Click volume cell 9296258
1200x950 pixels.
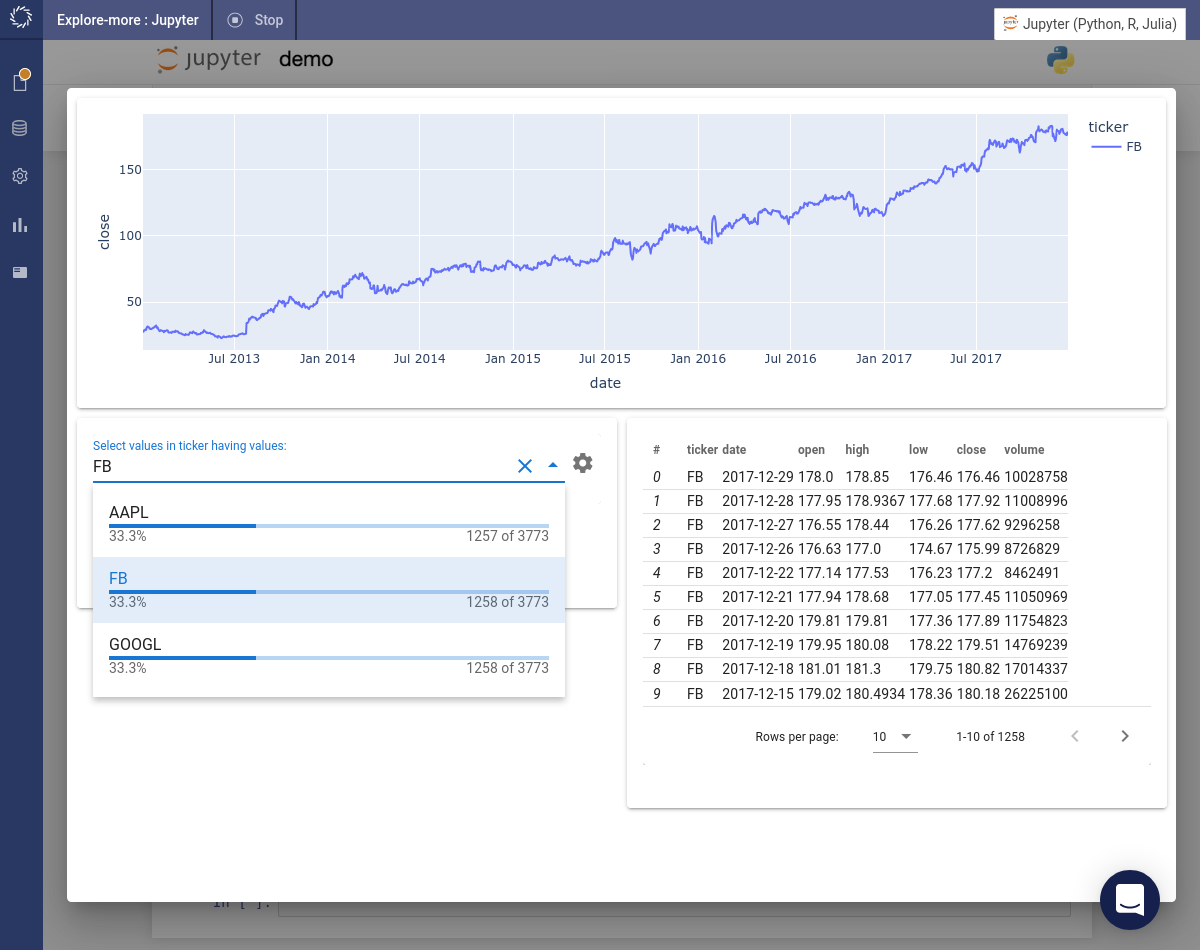pyautogui.click(x=1032, y=525)
